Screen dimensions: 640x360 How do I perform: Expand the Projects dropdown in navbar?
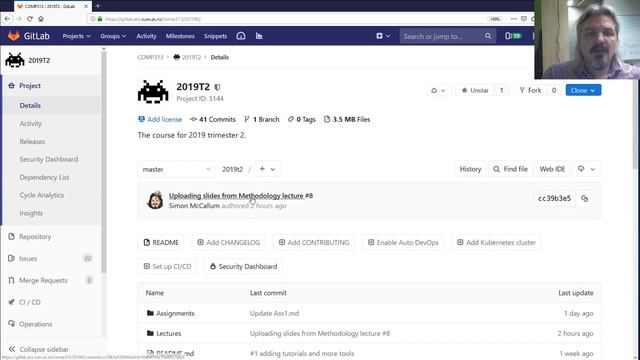[76, 36]
